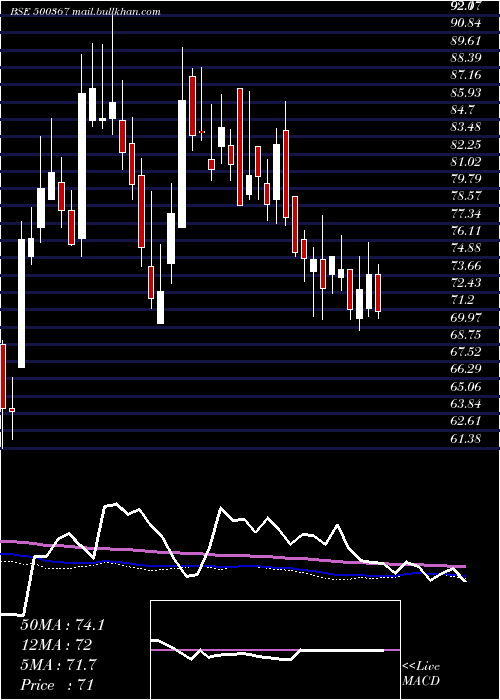Click the 69.97 price axis label
This screenshot has width=500, height=700.
point(465,317)
